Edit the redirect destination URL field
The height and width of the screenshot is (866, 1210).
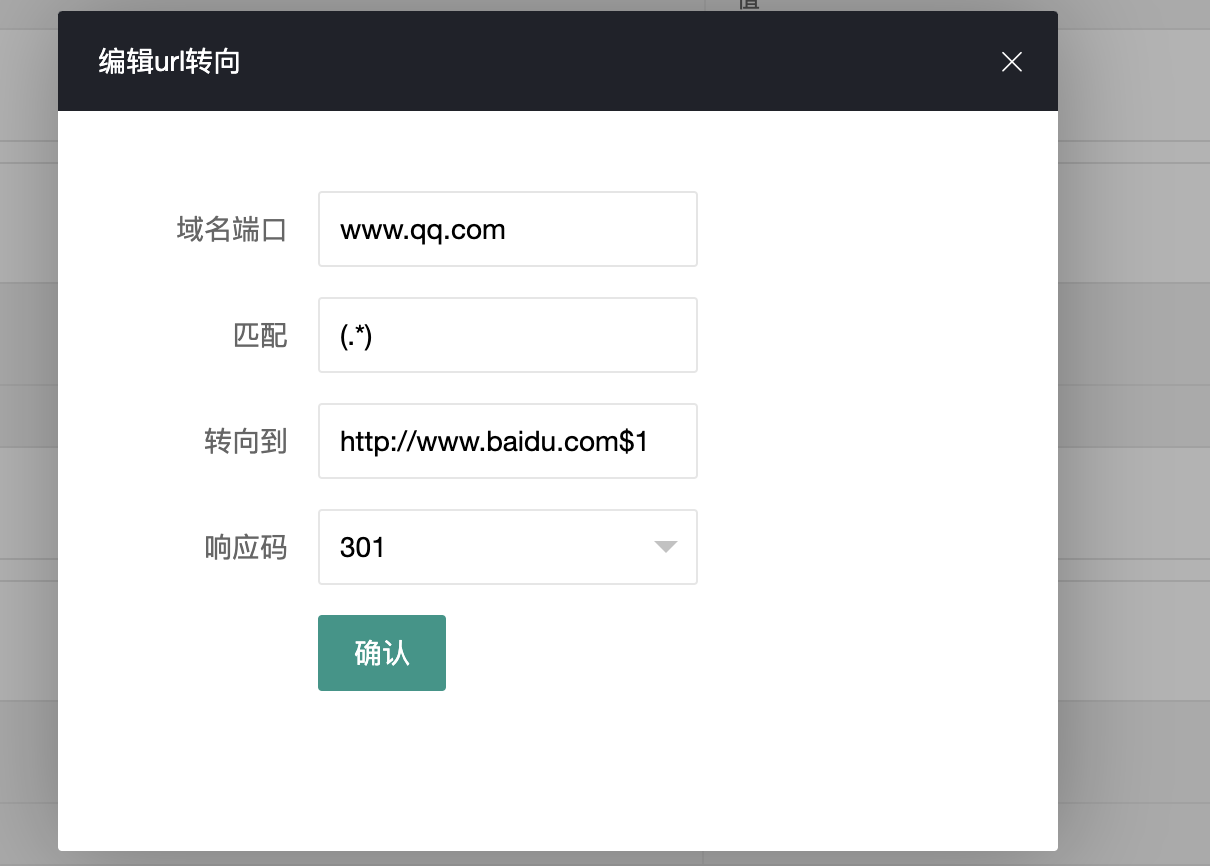tap(507, 441)
